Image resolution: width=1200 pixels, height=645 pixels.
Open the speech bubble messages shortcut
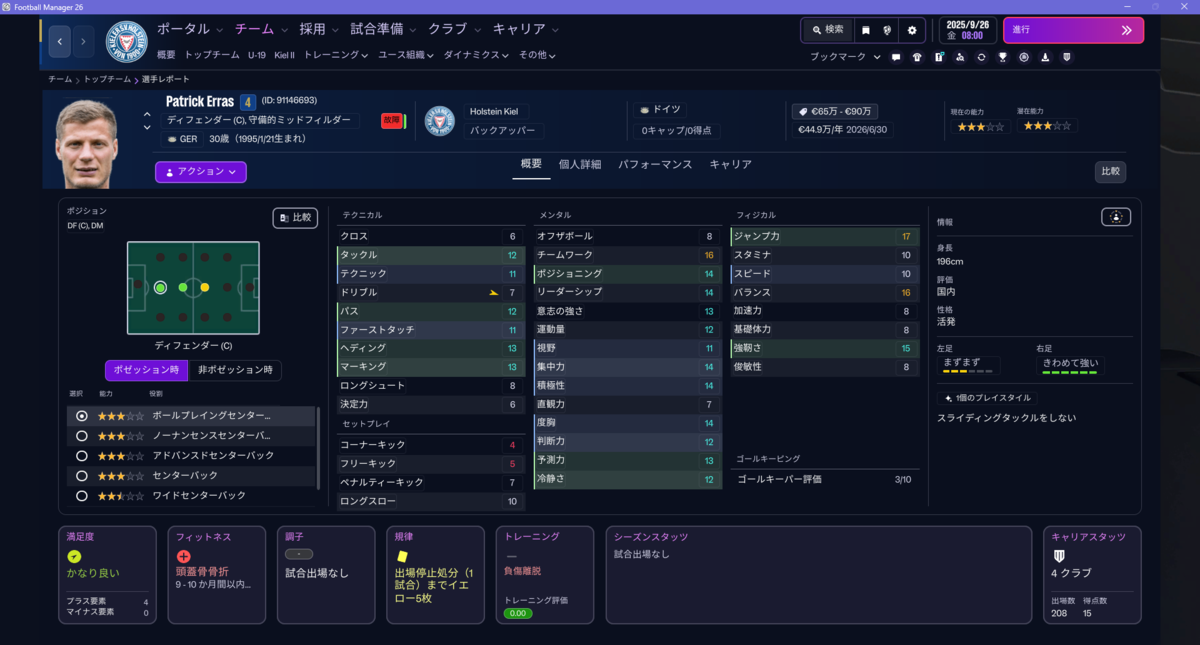(x=896, y=57)
